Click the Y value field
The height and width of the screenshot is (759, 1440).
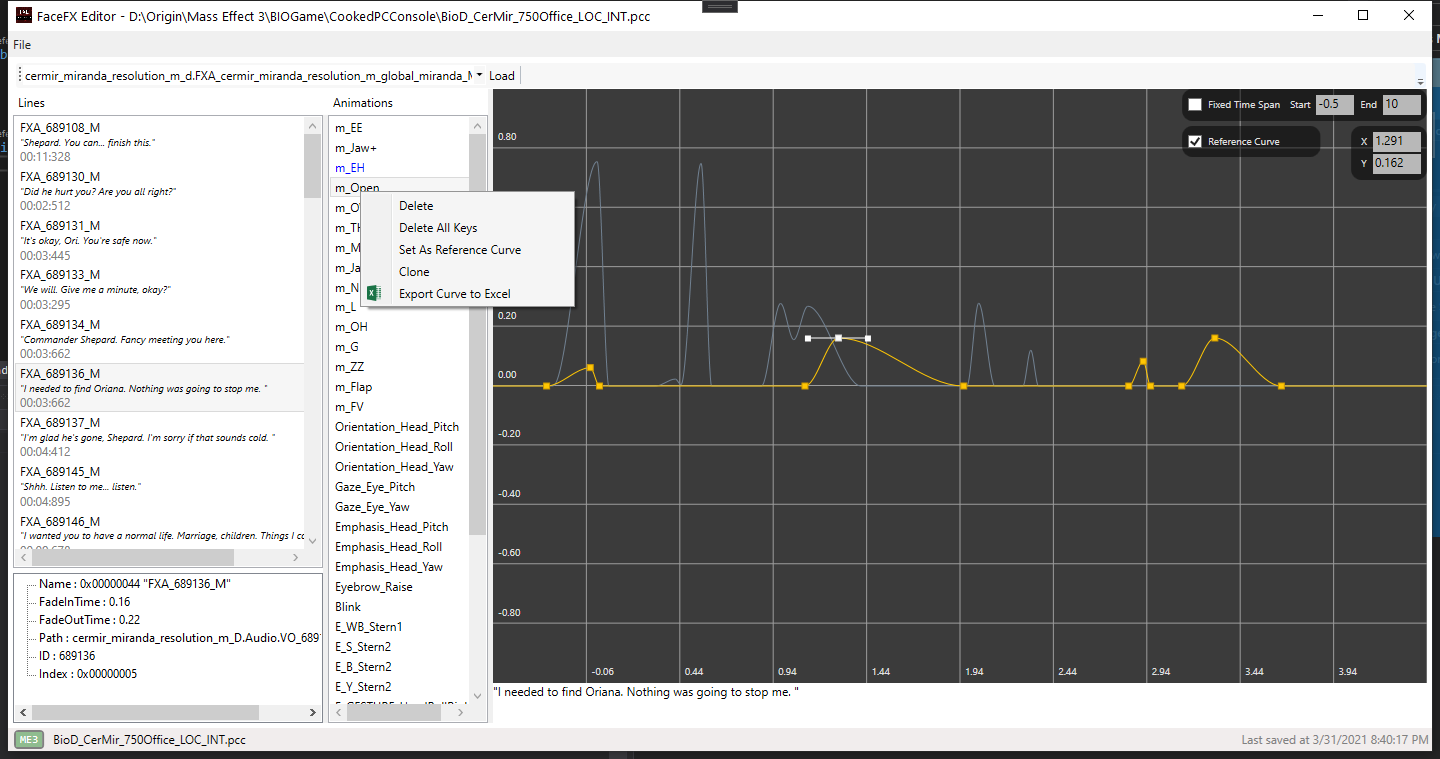click(1397, 163)
